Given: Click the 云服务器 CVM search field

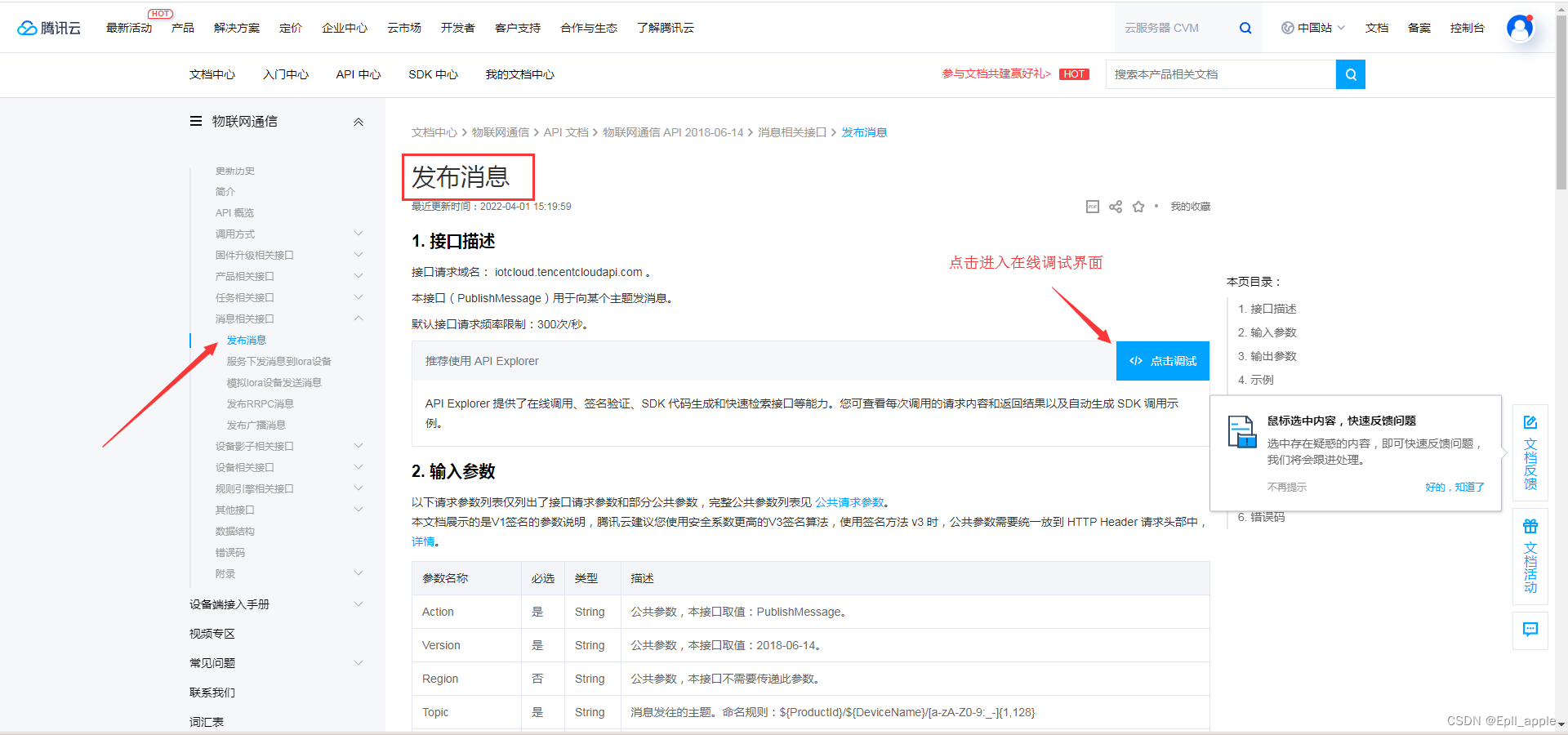Looking at the screenshot, I should pyautogui.click(x=1176, y=28).
